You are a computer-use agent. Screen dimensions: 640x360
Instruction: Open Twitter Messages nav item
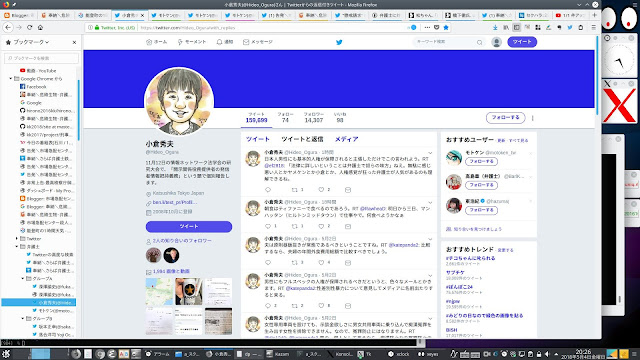[x=258, y=42]
